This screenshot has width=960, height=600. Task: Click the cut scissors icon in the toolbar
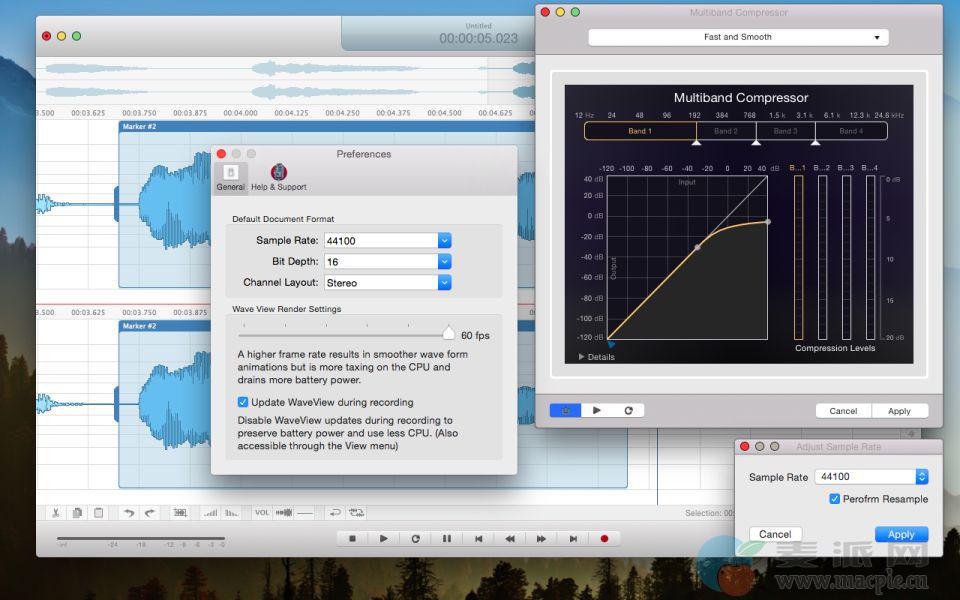click(x=55, y=513)
